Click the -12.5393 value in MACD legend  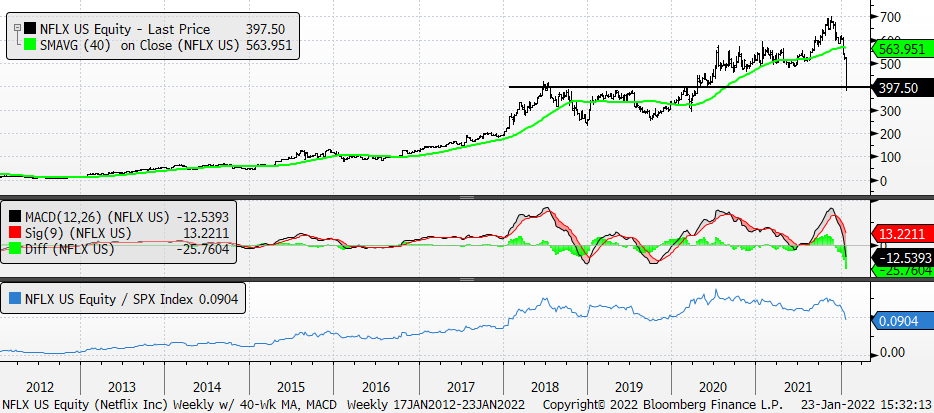pyautogui.click(x=203, y=216)
